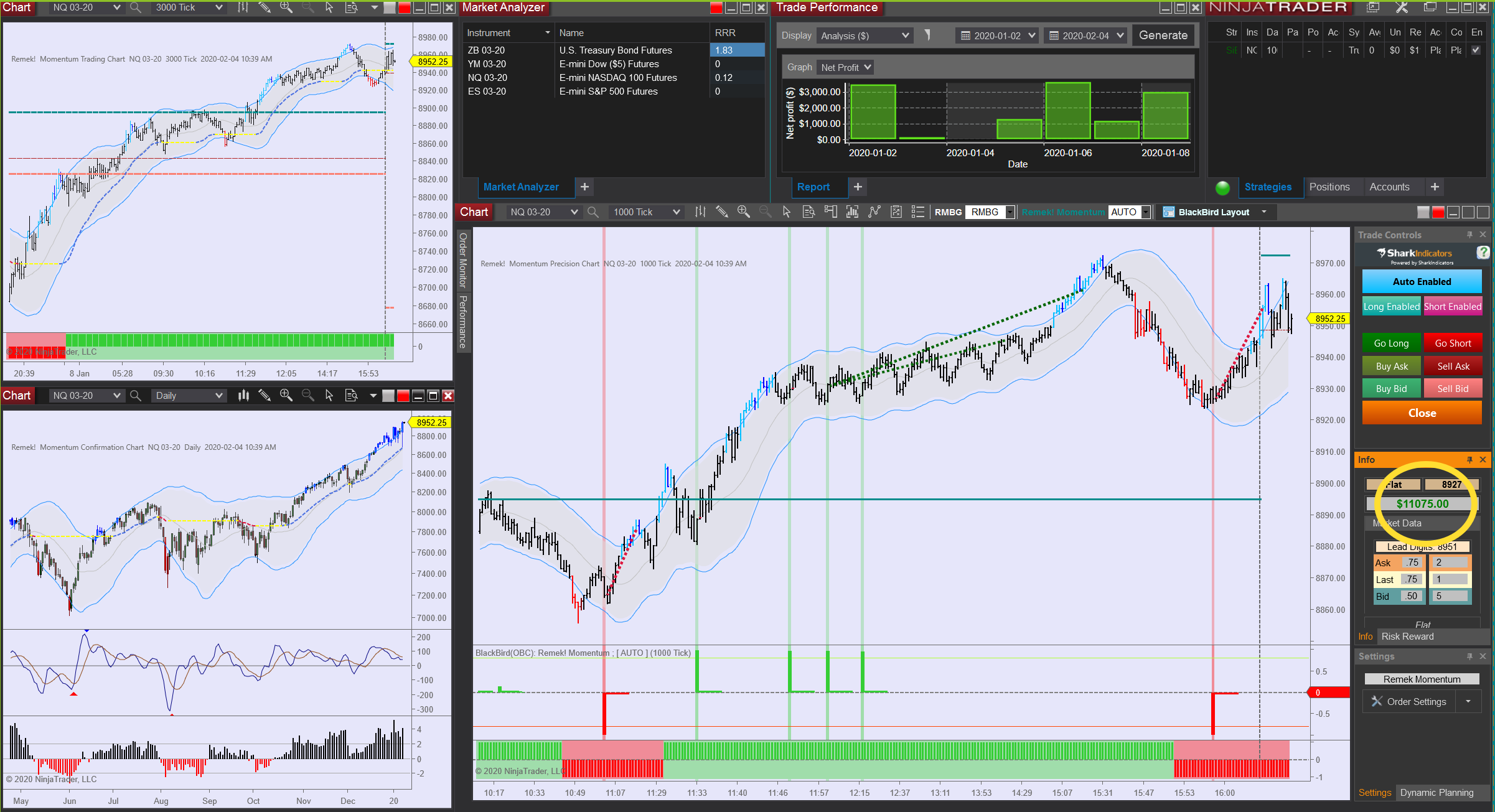Click red link square in Daily chart
Screen dimensions: 1495x812
point(403,396)
